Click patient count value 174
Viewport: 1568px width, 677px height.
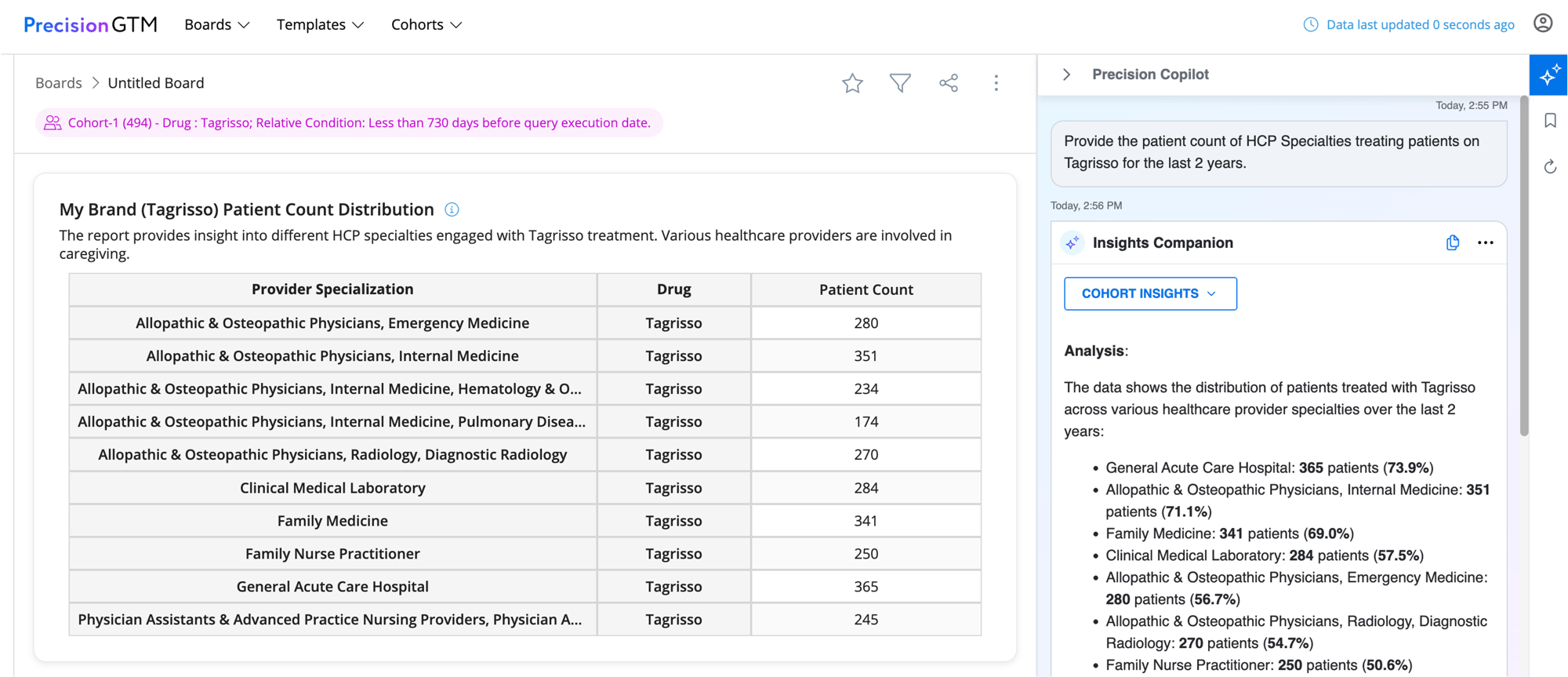pos(866,421)
